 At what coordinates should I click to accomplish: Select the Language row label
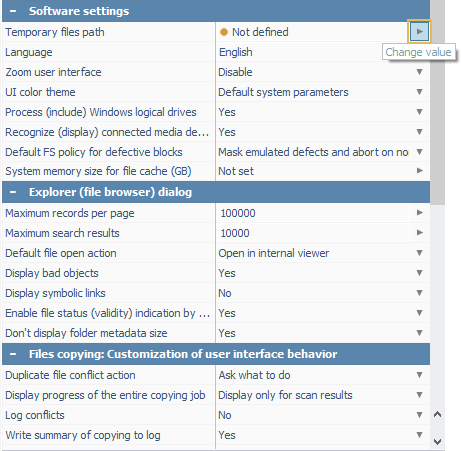coord(29,52)
